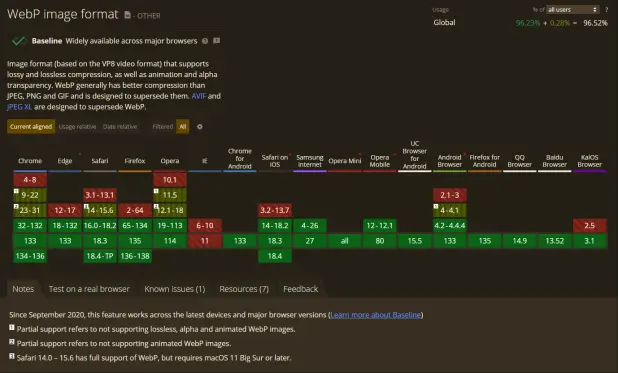This screenshot has height=373, width=618.
Task: Select the Opera Mobile 12-12.1 cell
Action: [380, 226]
